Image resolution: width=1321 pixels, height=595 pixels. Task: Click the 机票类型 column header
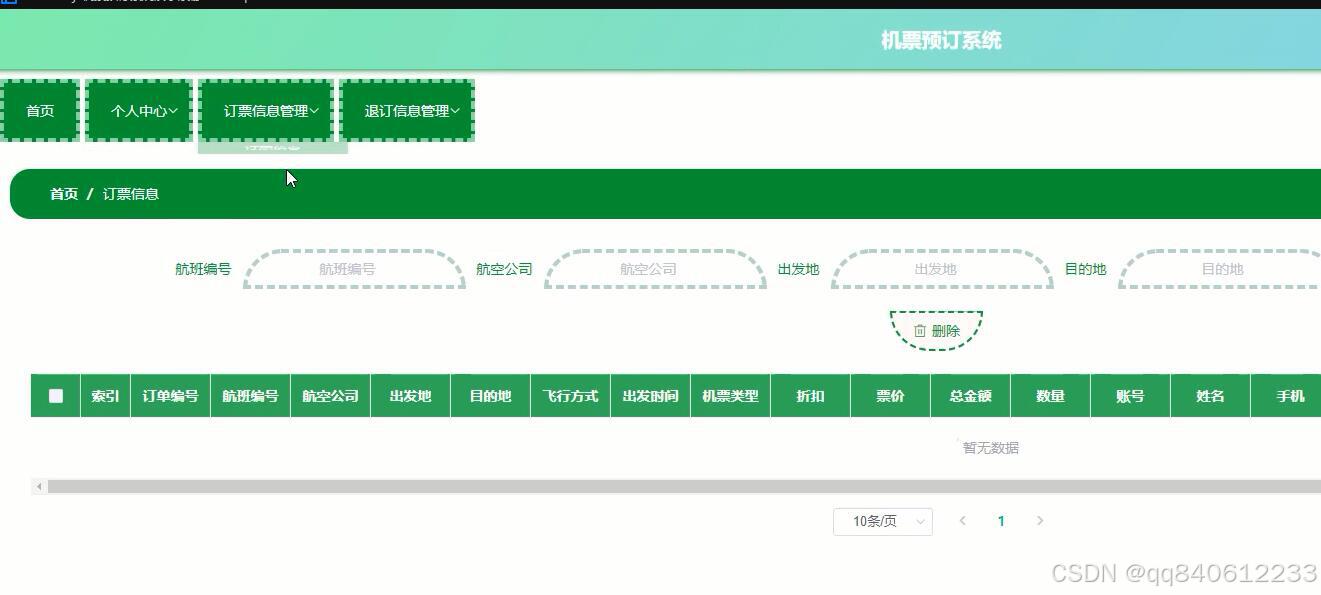click(x=730, y=396)
